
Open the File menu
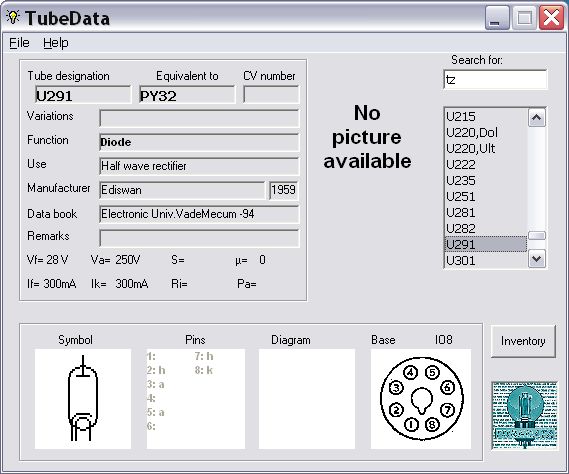pos(19,43)
